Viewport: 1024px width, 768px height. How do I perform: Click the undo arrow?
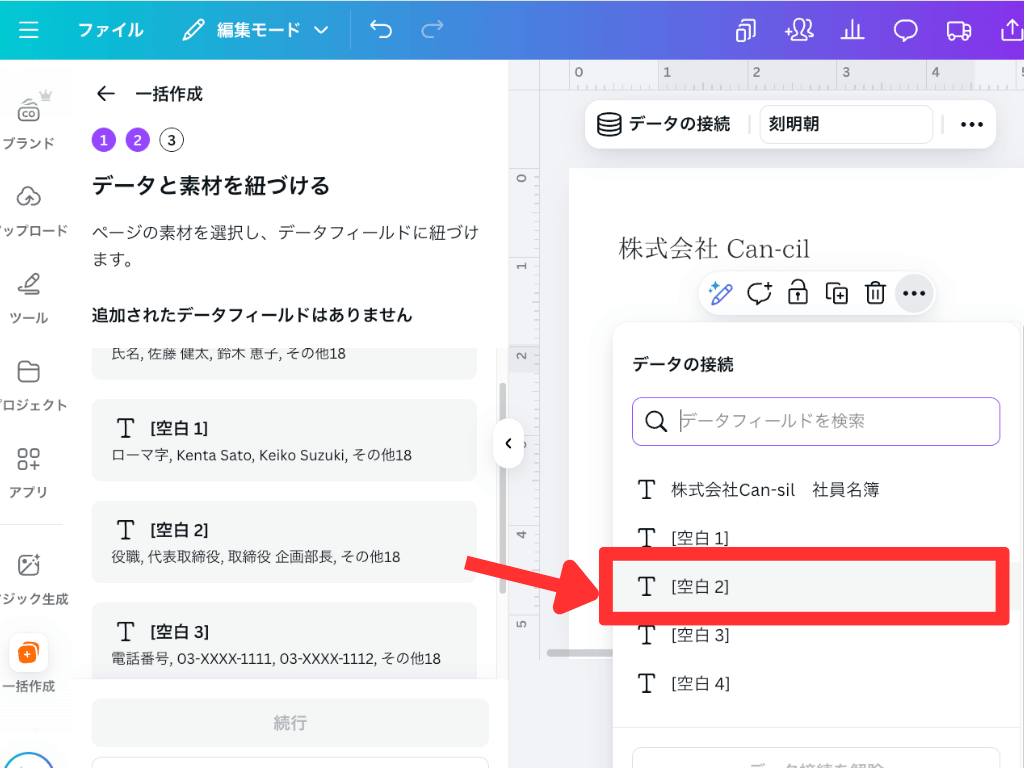point(381,29)
